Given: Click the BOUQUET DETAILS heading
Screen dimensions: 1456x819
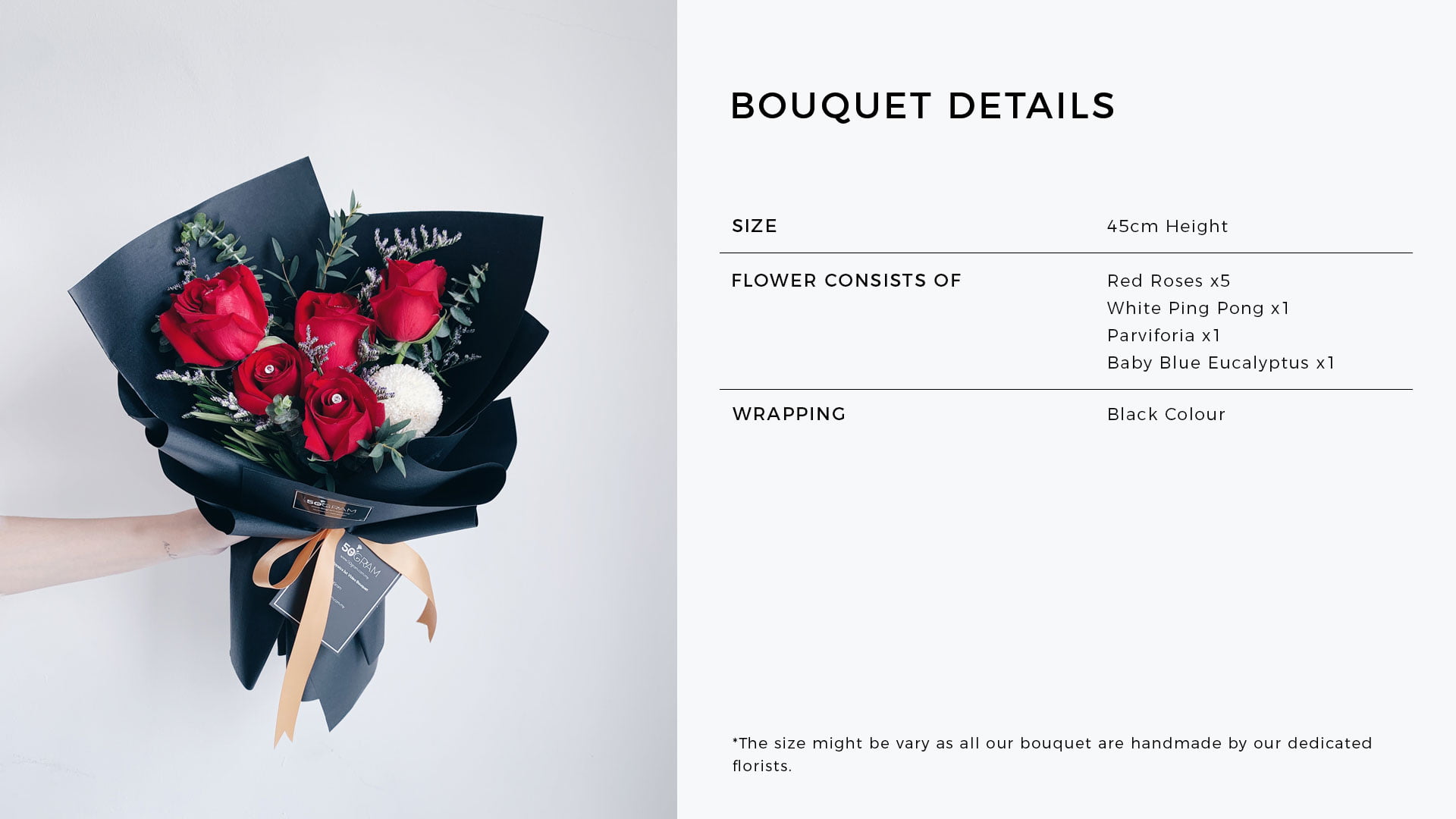Looking at the screenshot, I should coord(922,106).
